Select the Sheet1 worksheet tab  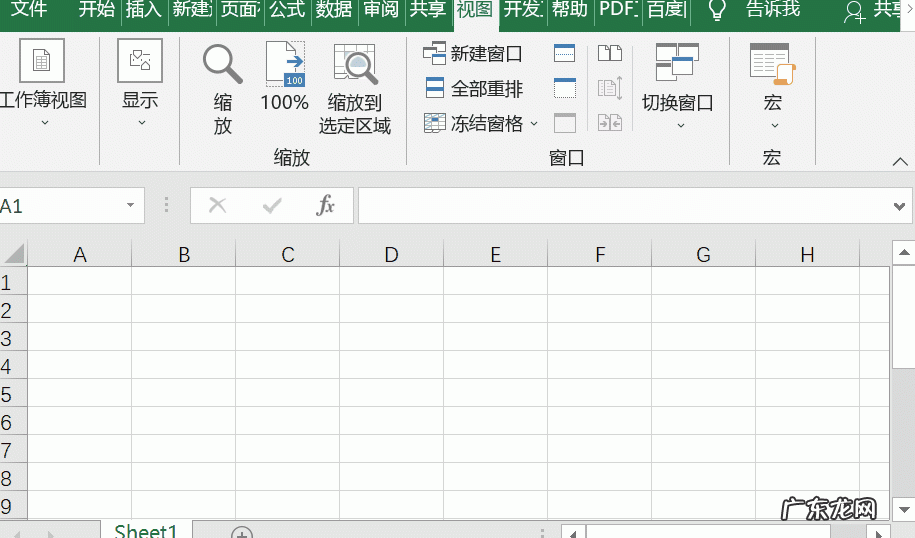tap(146, 530)
